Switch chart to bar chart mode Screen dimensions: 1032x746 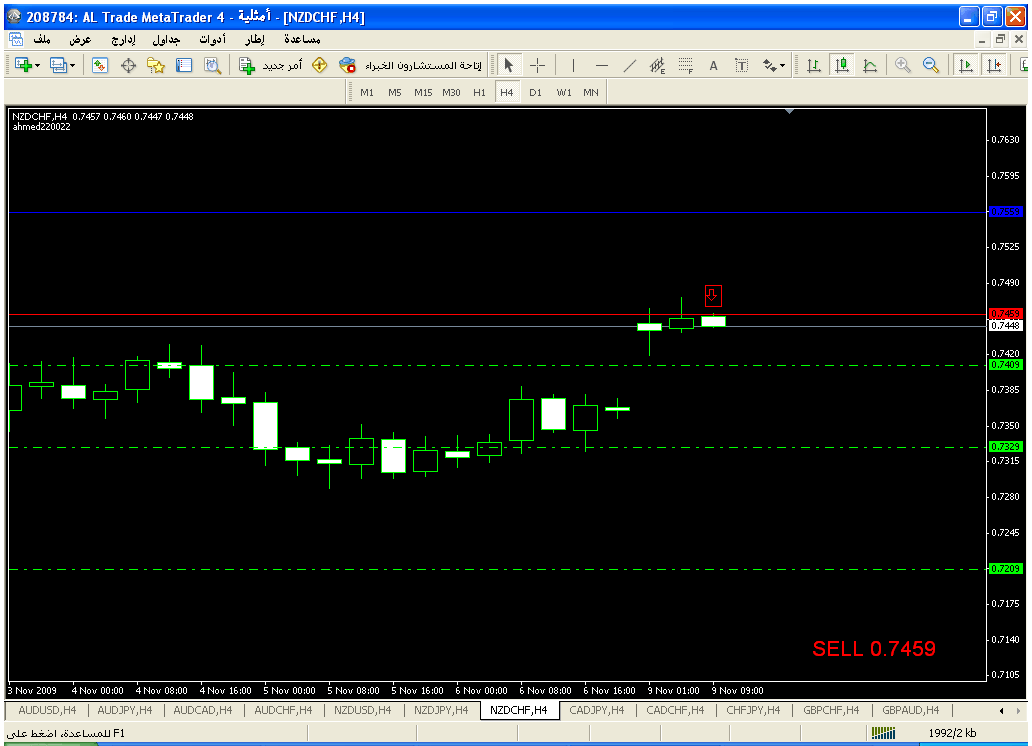click(x=814, y=65)
